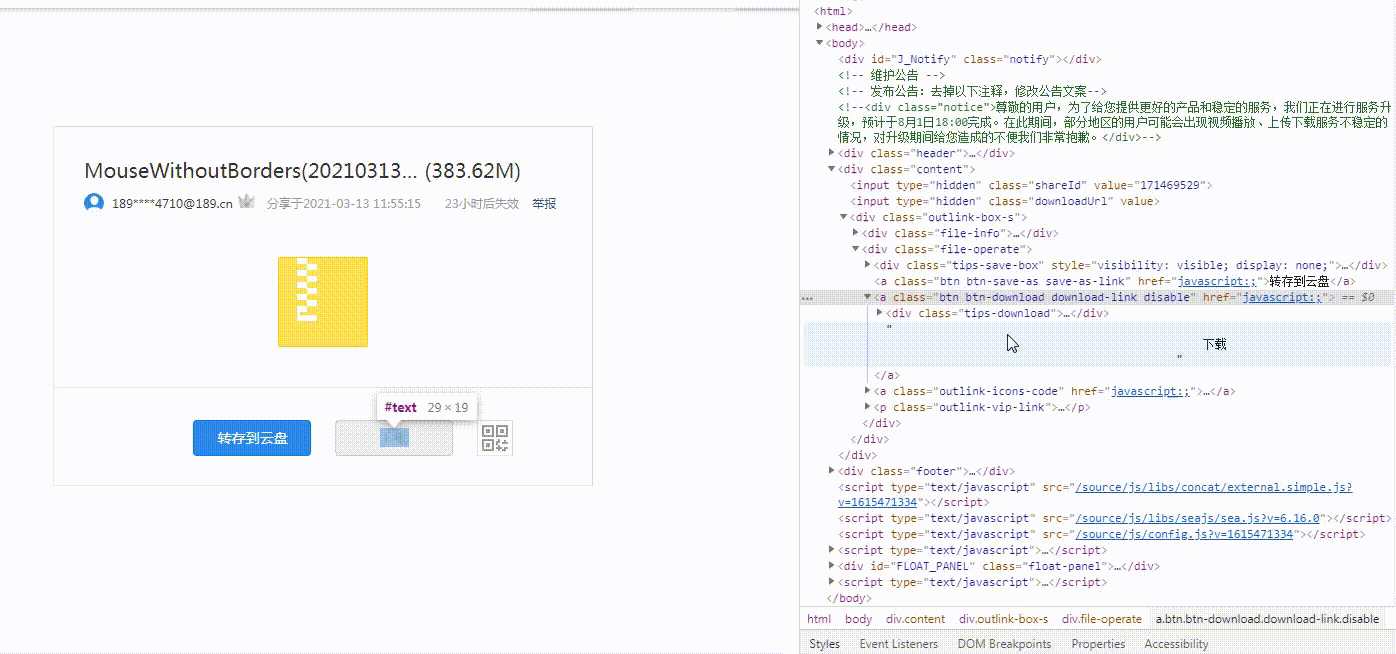Open the Accessibility tab
1396x654 pixels.
(x=1176, y=644)
